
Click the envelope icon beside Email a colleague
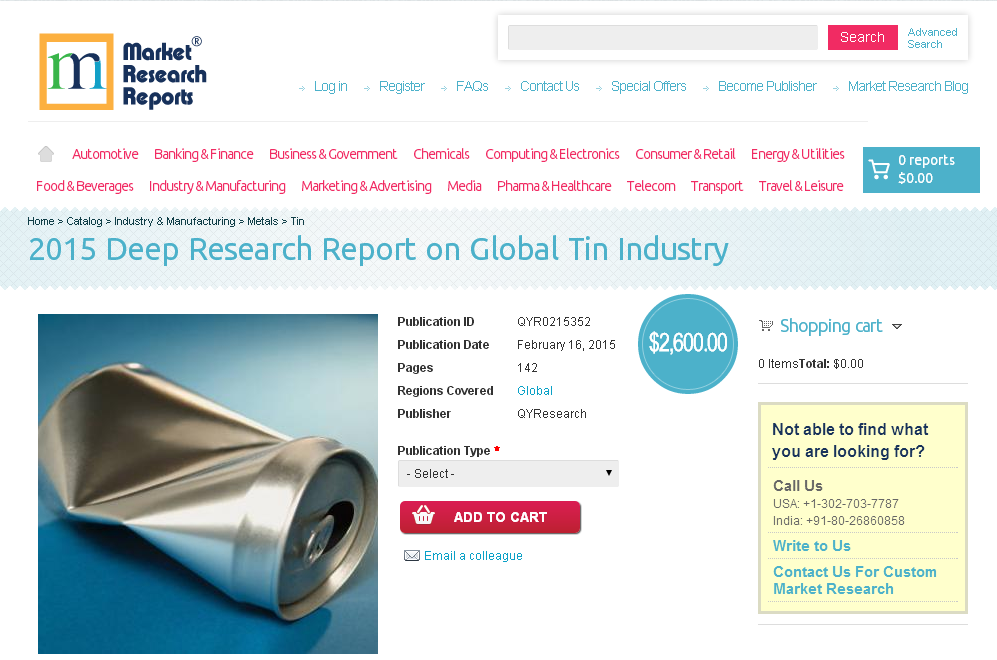[x=412, y=555]
